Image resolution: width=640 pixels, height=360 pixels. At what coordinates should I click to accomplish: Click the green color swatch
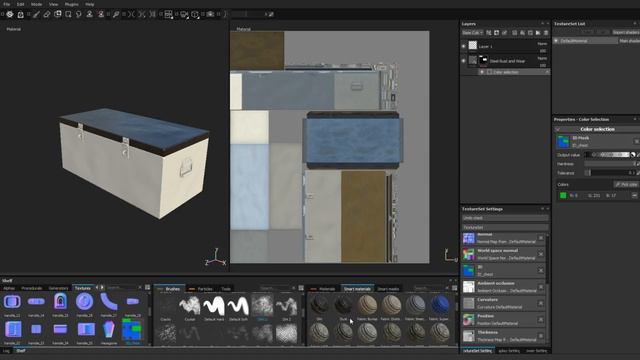tap(563, 196)
